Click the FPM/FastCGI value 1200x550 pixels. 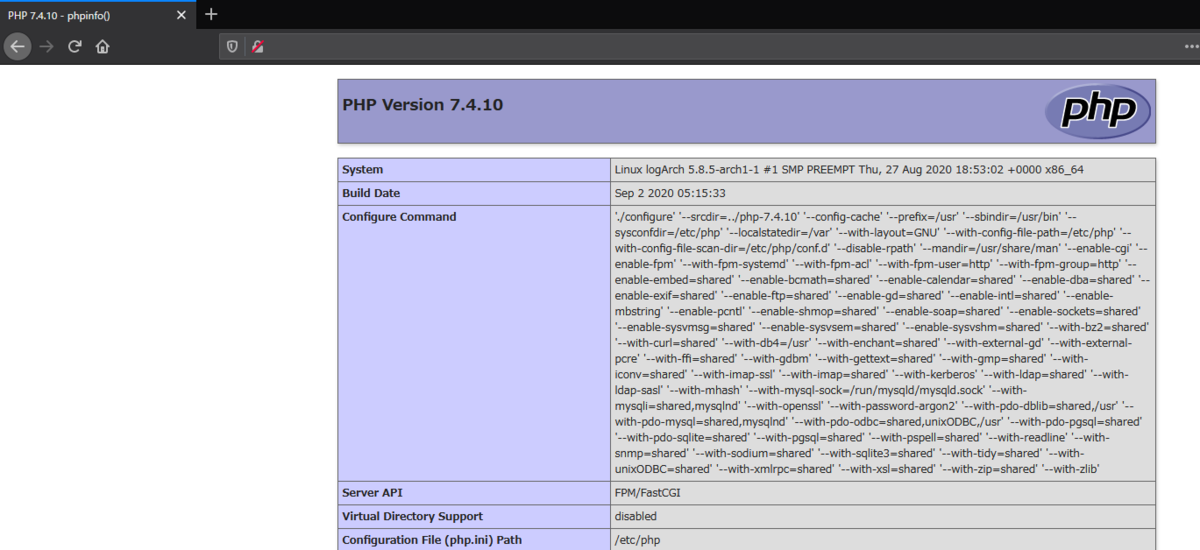649,493
